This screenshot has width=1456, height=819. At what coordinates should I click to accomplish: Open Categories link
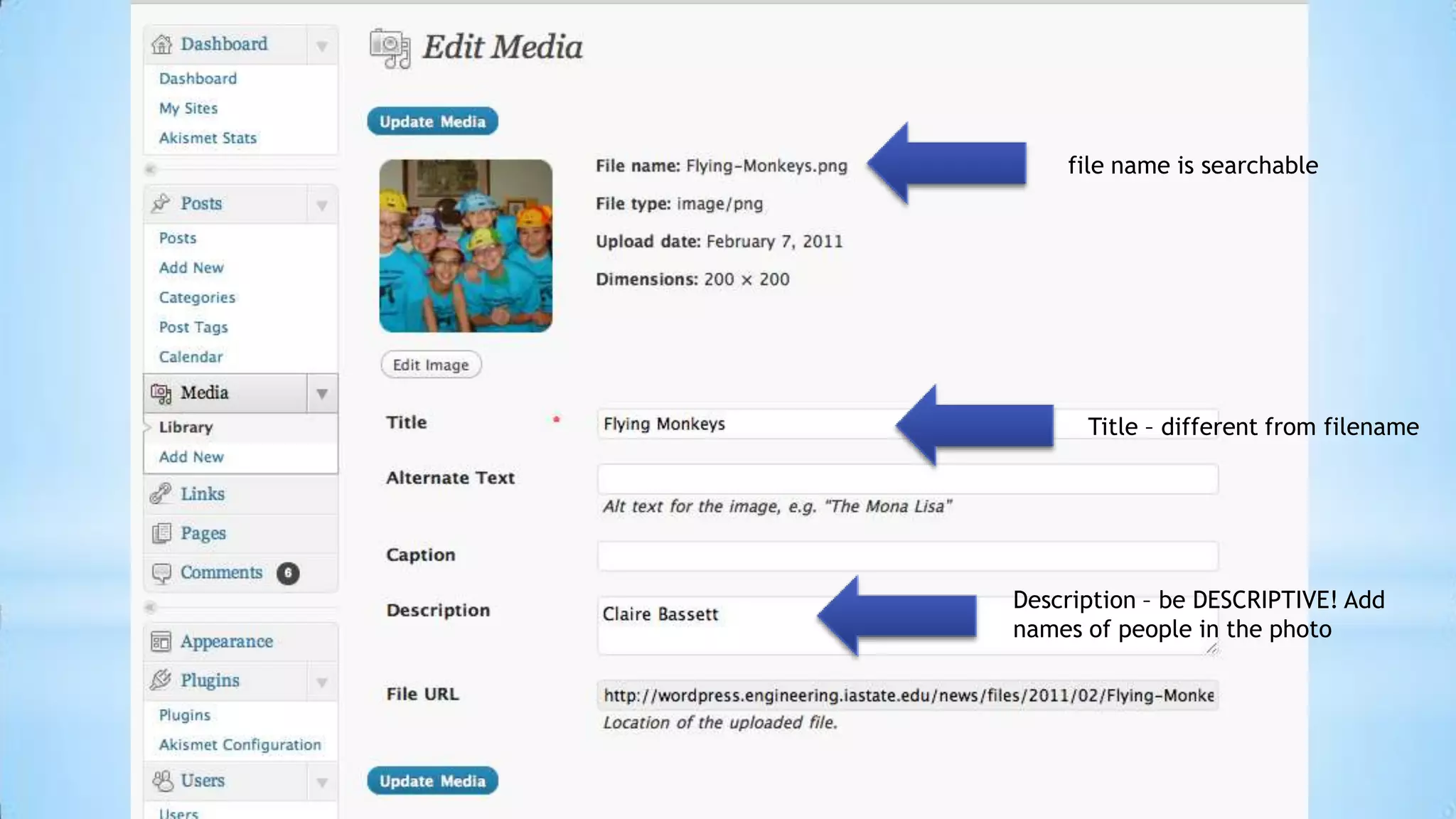pos(197,298)
